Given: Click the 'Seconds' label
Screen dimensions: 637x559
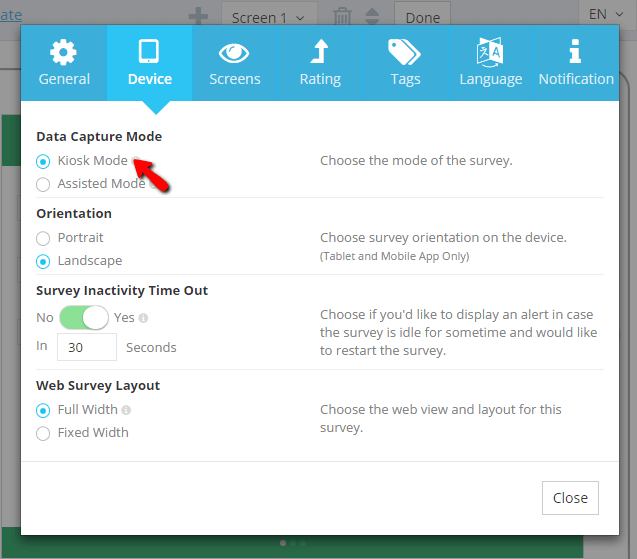Looking at the screenshot, I should (x=151, y=347).
